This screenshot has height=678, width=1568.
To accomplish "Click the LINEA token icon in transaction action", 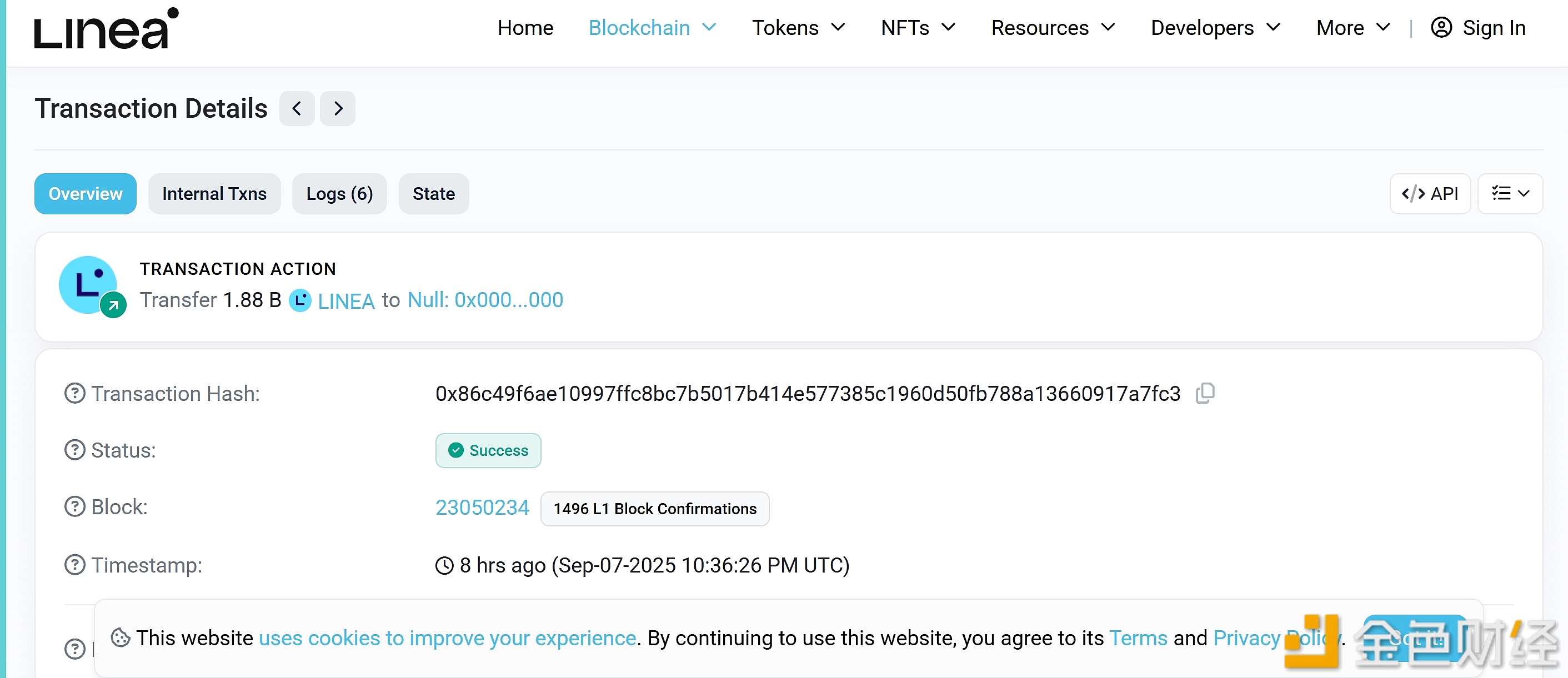I will coord(299,300).
